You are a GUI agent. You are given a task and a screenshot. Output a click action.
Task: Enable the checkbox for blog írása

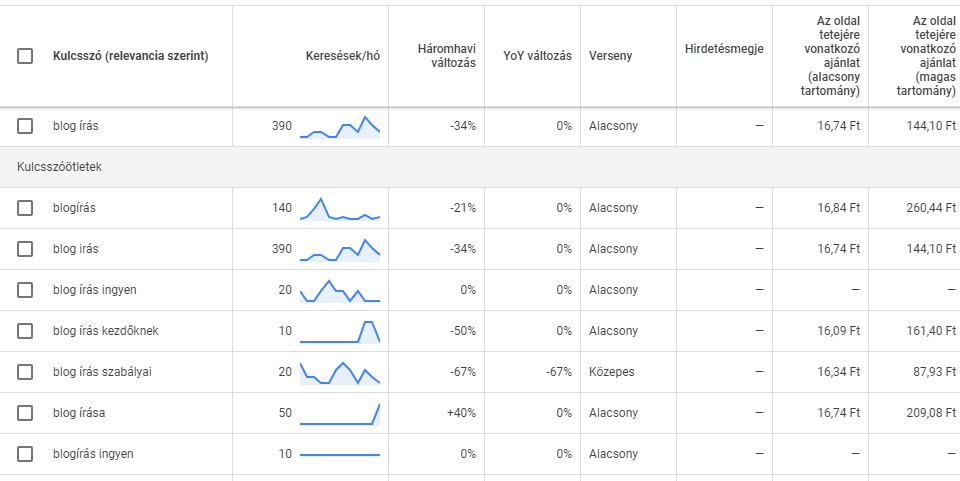(25, 413)
